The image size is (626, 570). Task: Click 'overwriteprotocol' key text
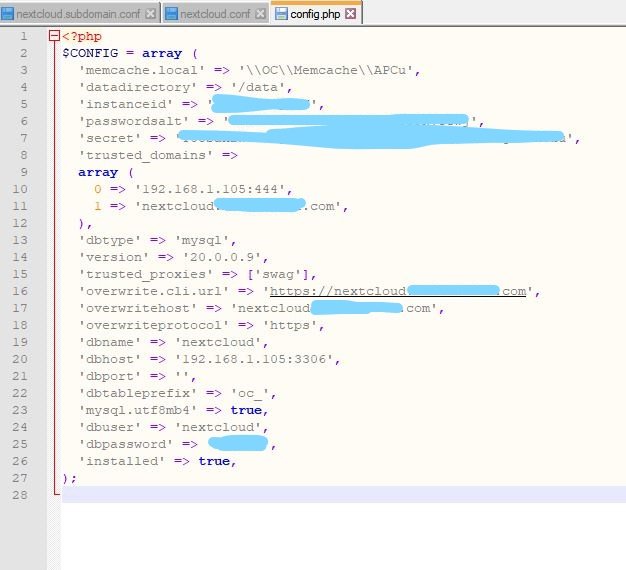[x=154, y=325]
